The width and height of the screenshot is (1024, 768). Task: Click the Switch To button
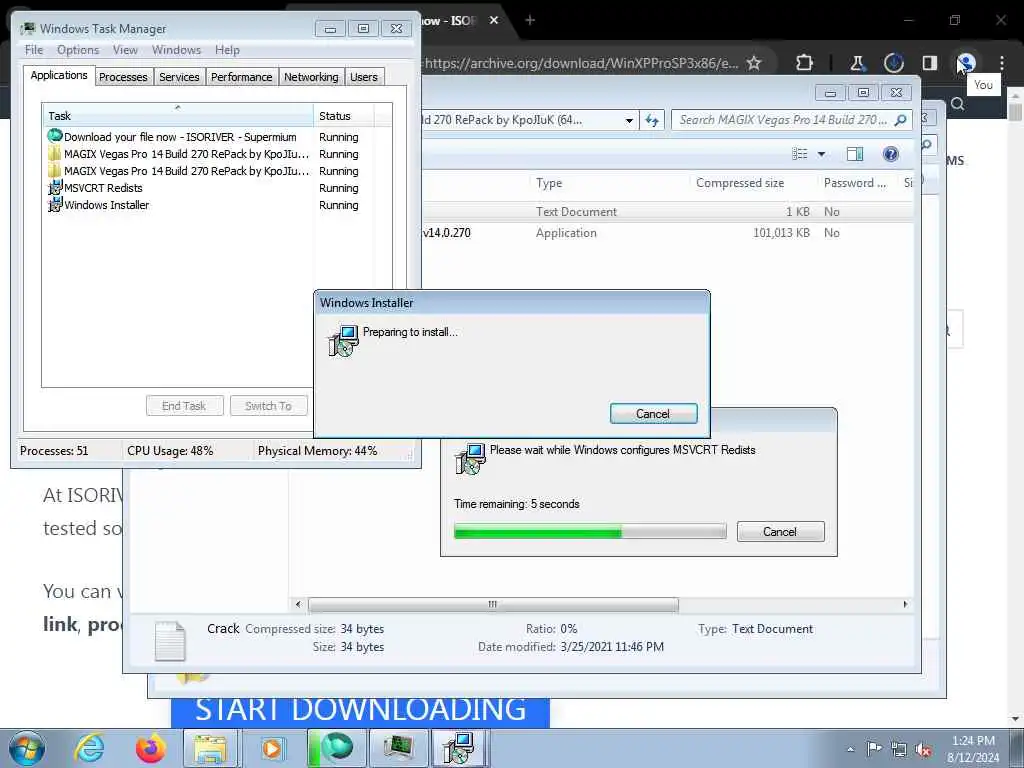click(268, 406)
